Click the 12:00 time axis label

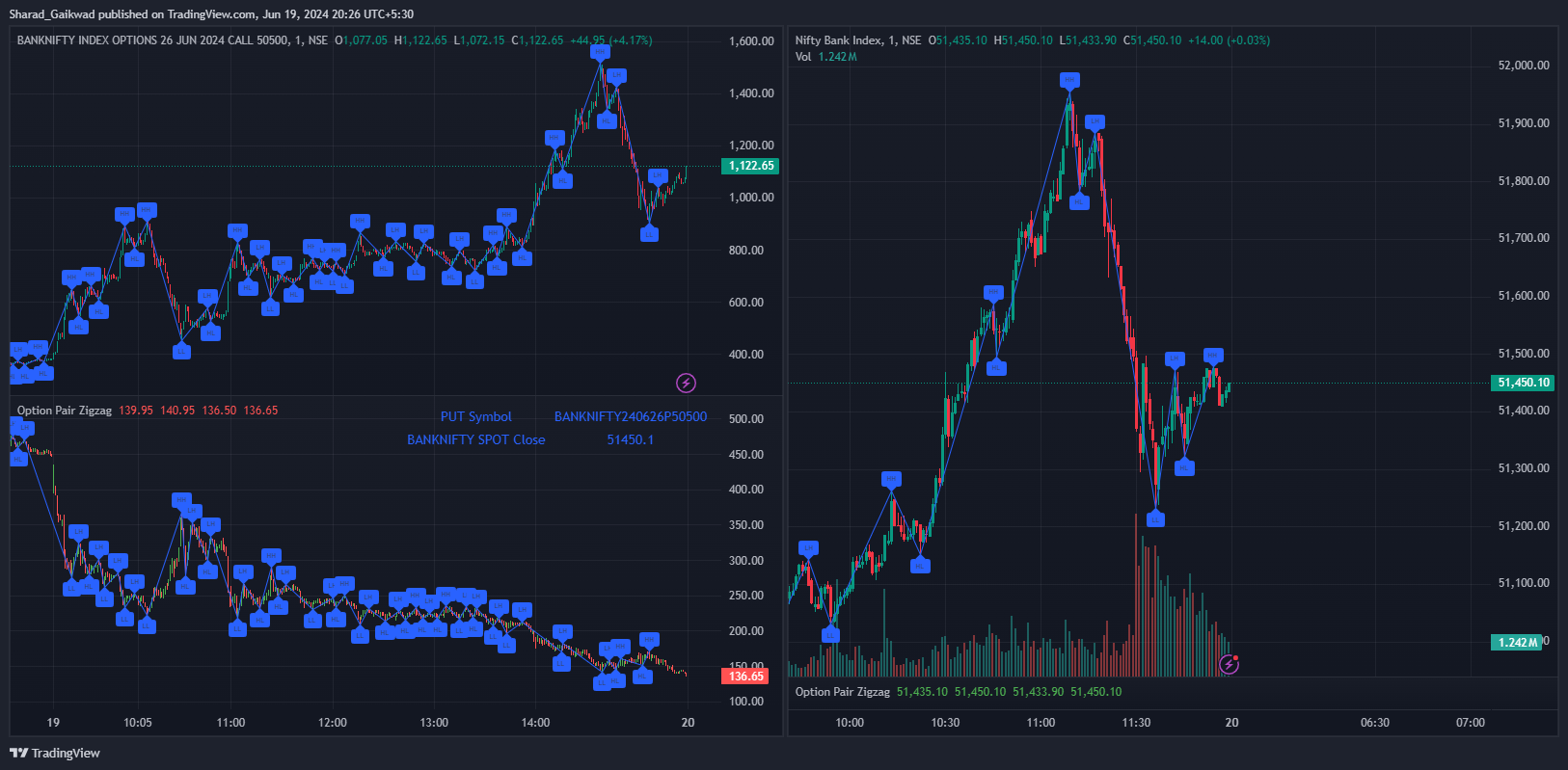tap(333, 723)
